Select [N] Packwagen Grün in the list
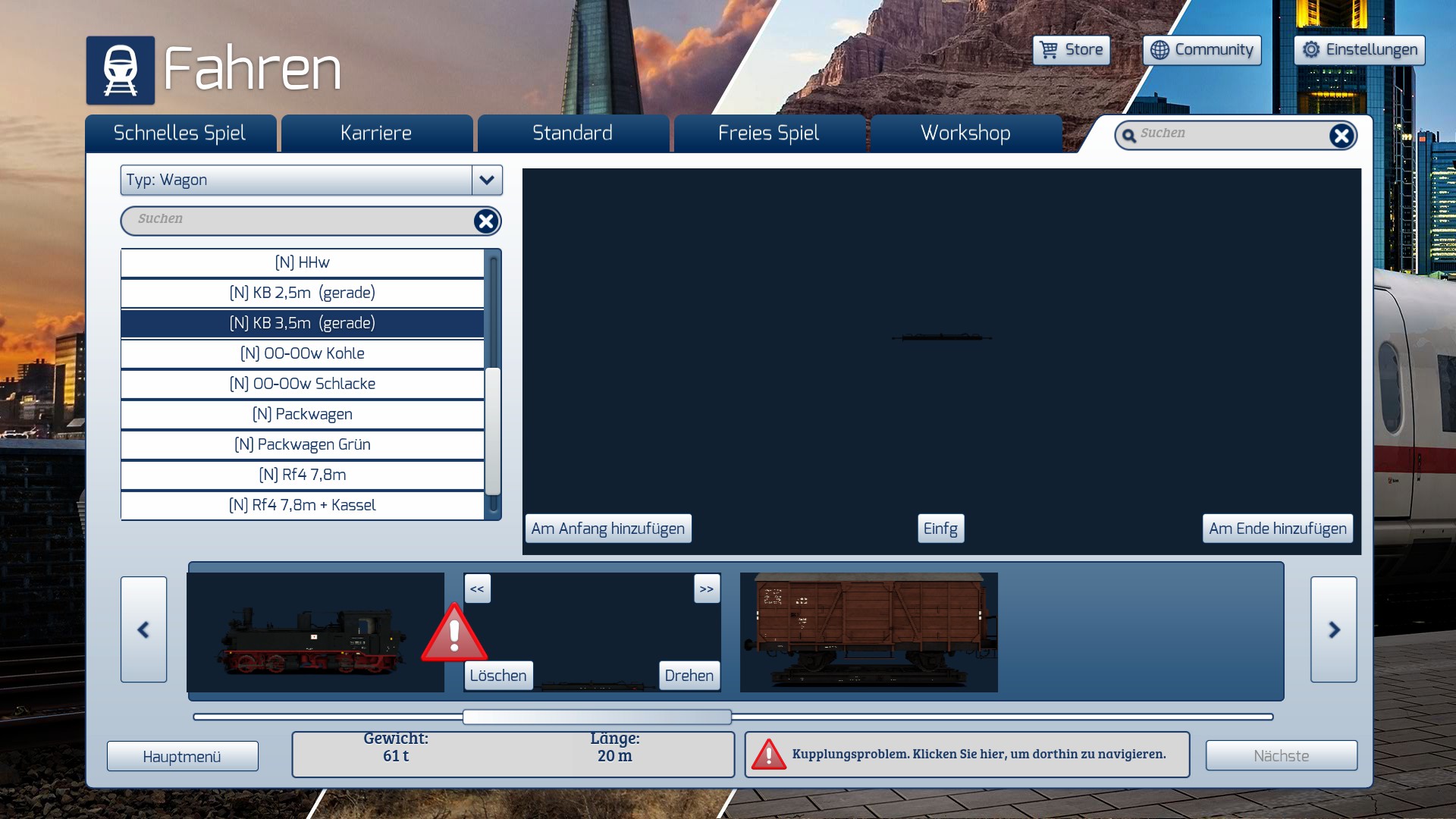This screenshot has width=1456, height=819. (x=302, y=444)
